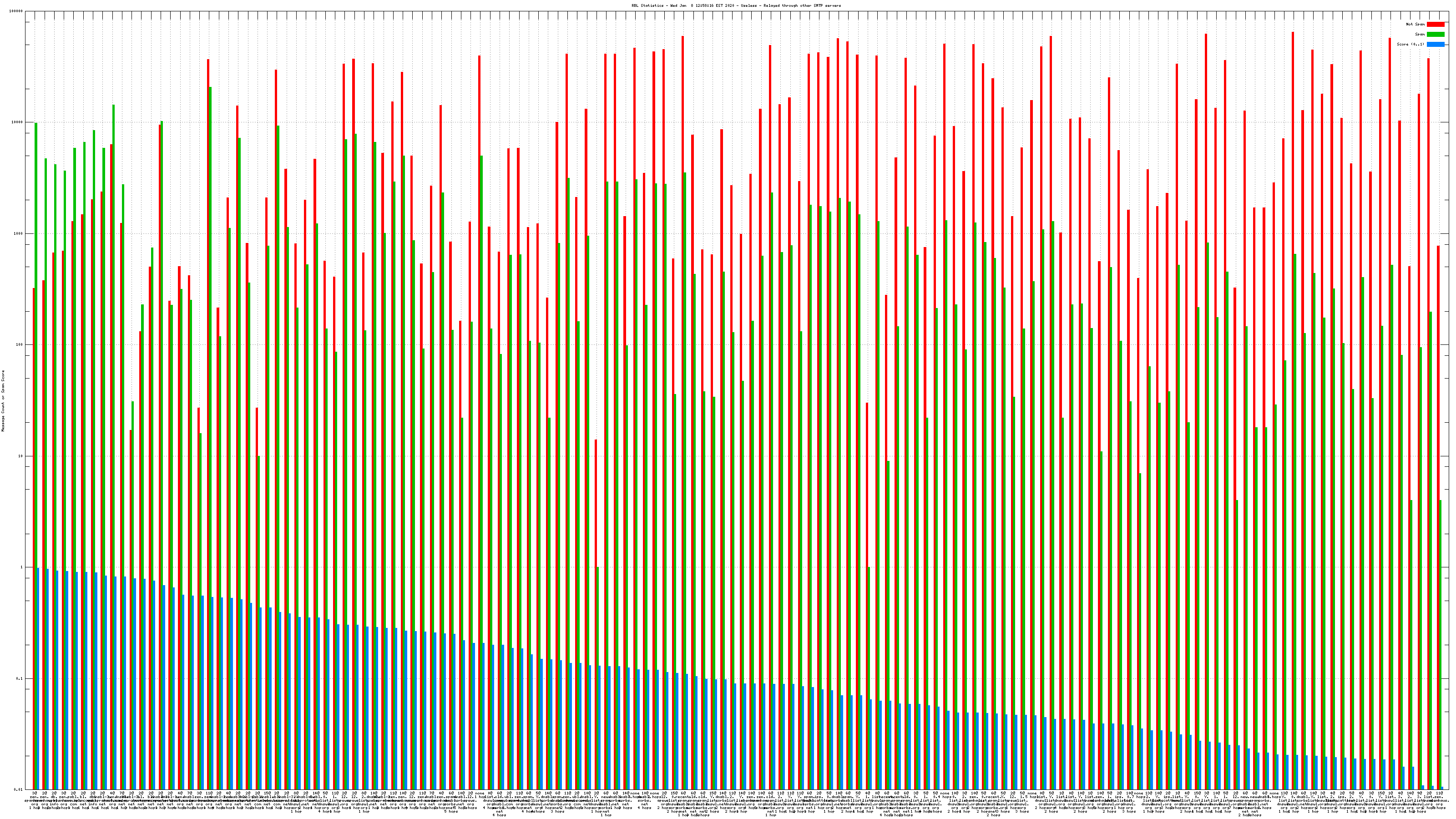Image resolution: width=1456 pixels, height=819 pixels.
Task: Click the blue Score legend swatch
Action: click(x=1435, y=44)
